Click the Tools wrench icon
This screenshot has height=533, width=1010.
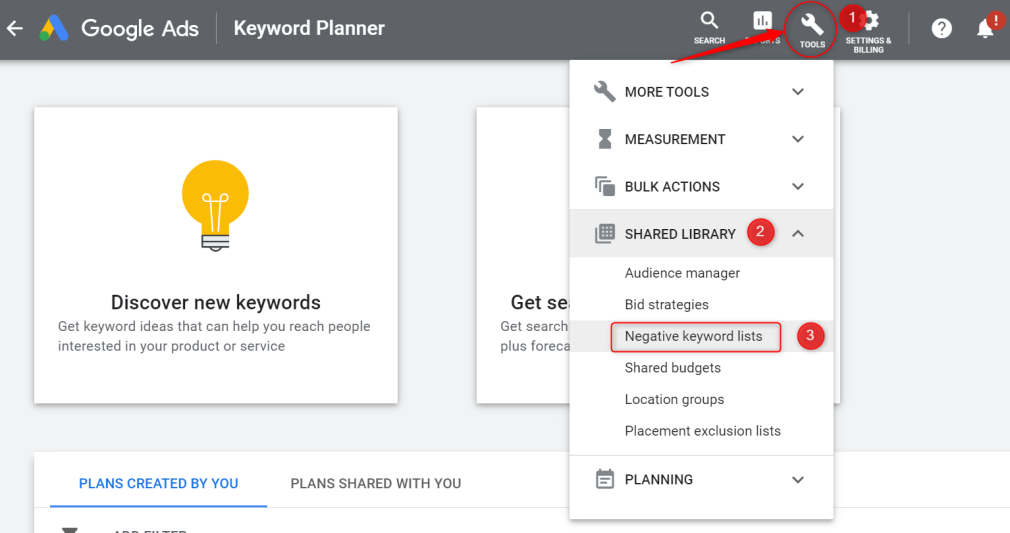point(812,26)
